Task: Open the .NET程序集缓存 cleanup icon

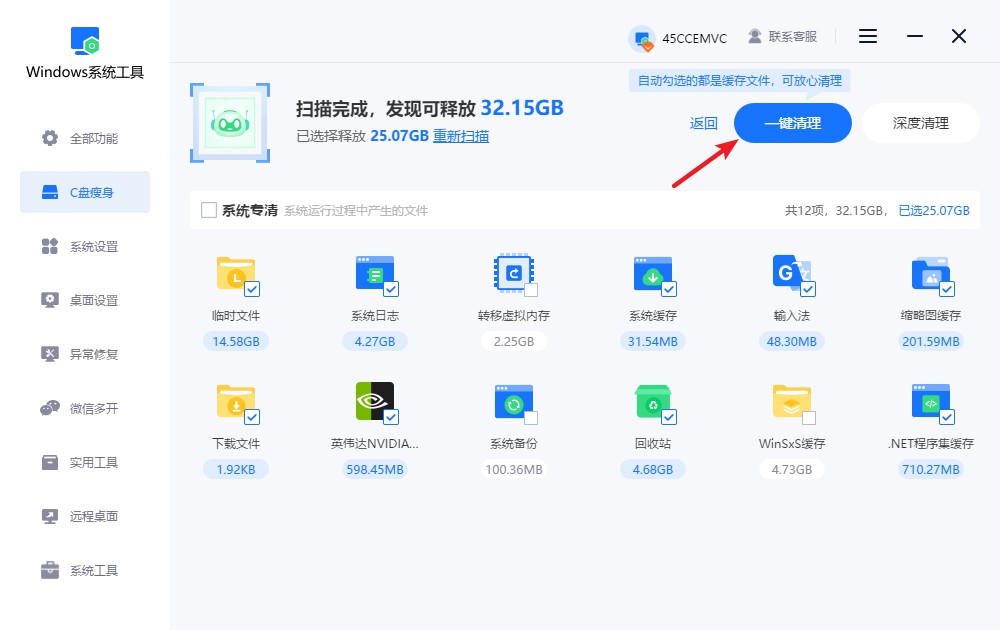Action: 931,402
